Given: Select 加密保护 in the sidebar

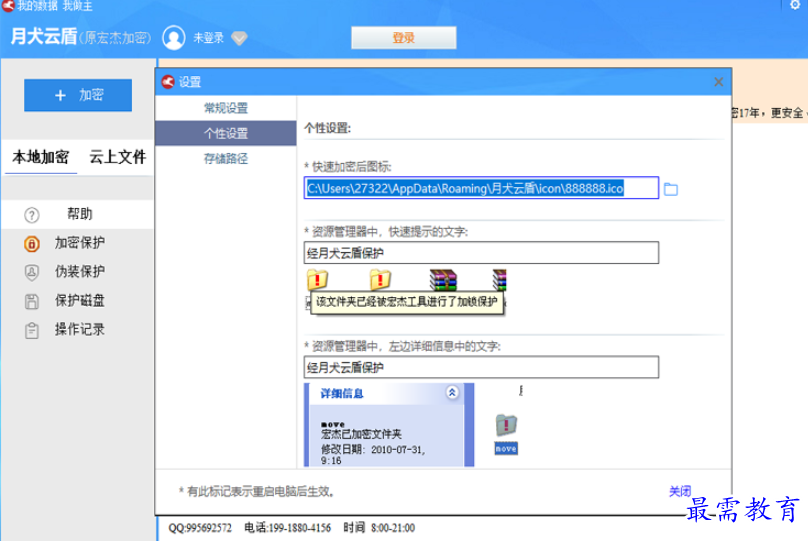Looking at the screenshot, I should 80,243.
